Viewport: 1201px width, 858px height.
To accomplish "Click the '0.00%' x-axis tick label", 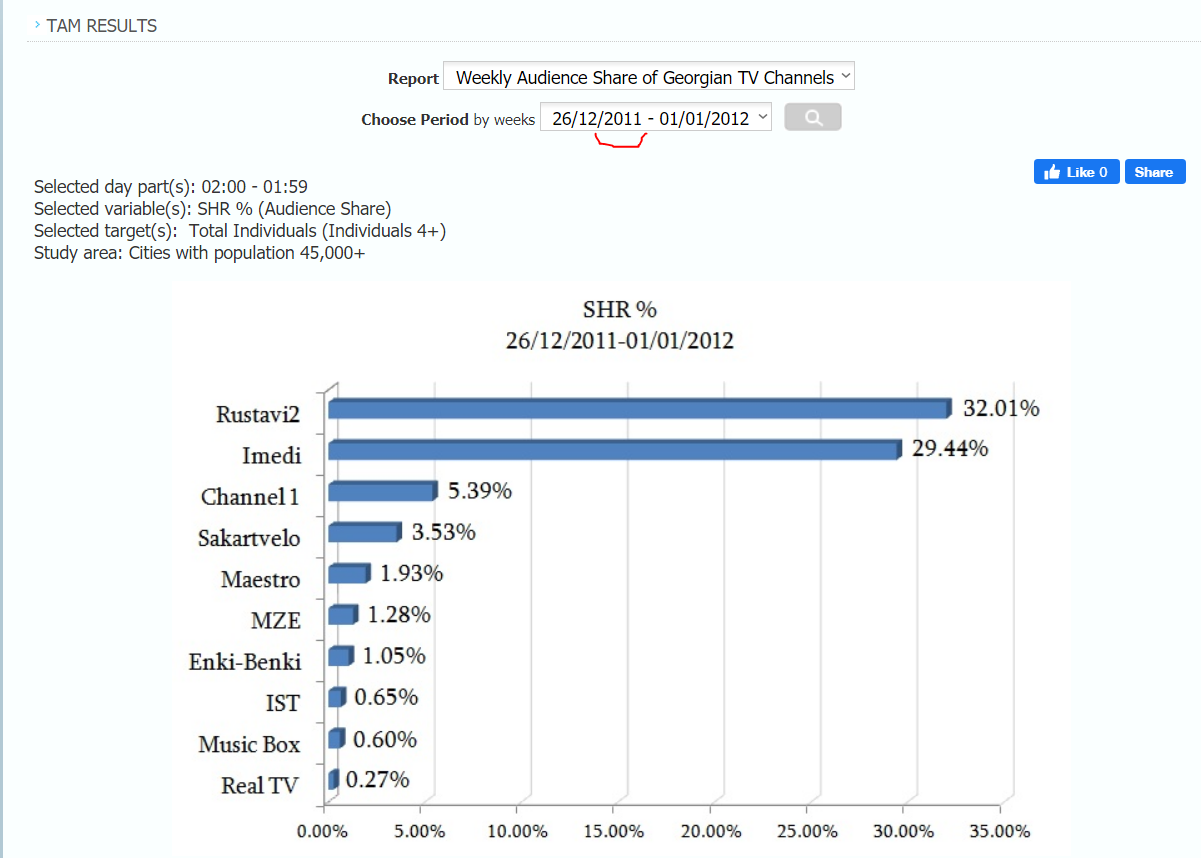I will pos(323,831).
